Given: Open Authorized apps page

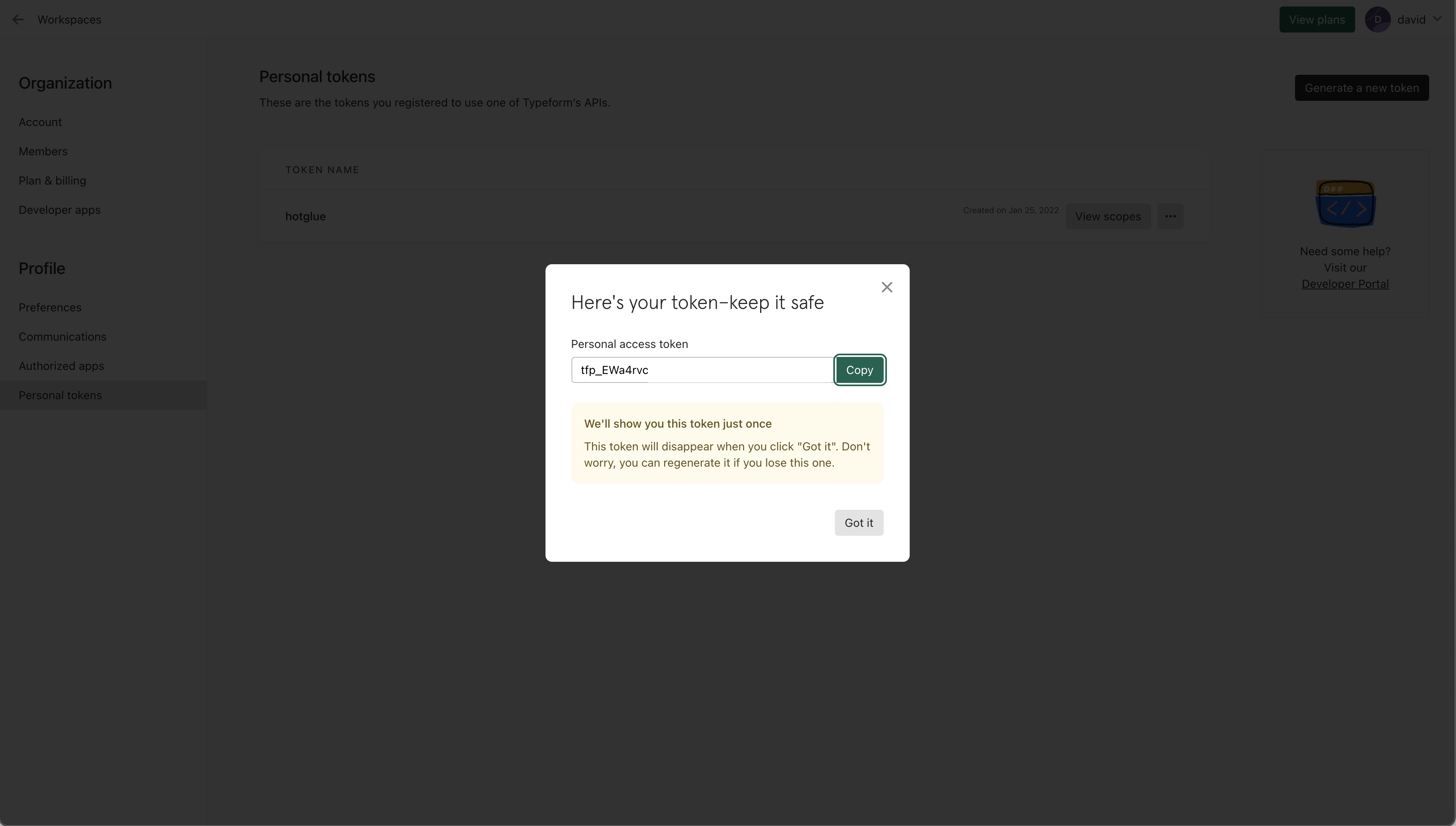Looking at the screenshot, I should point(61,366).
